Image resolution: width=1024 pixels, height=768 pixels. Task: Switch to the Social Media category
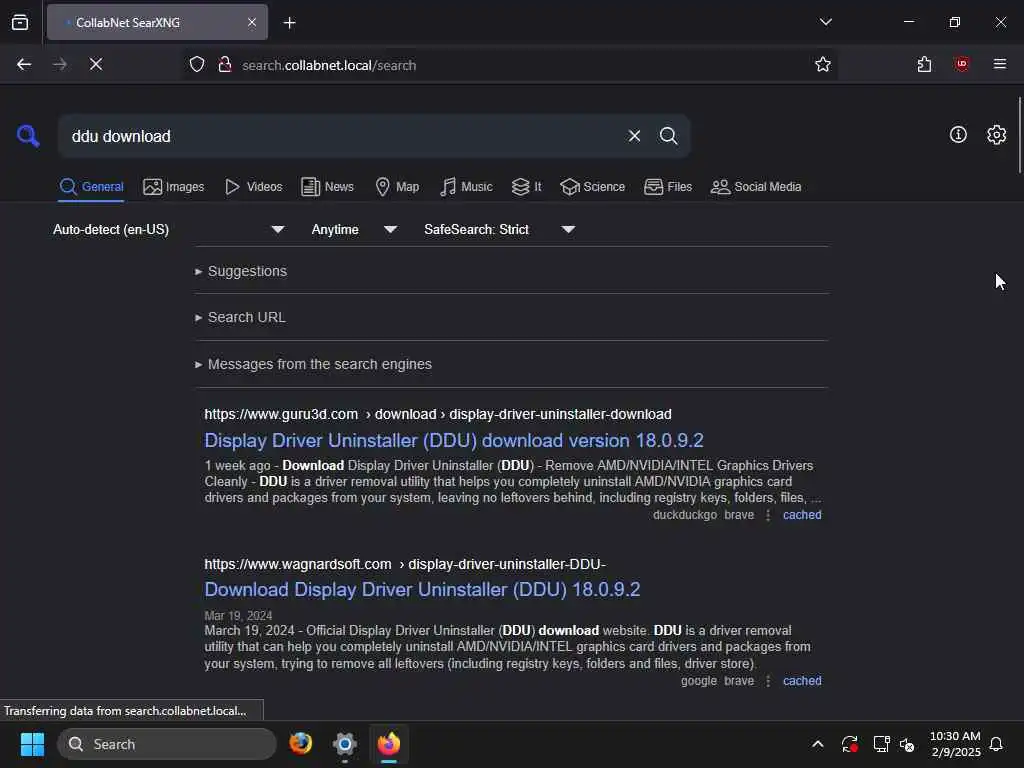tap(756, 187)
